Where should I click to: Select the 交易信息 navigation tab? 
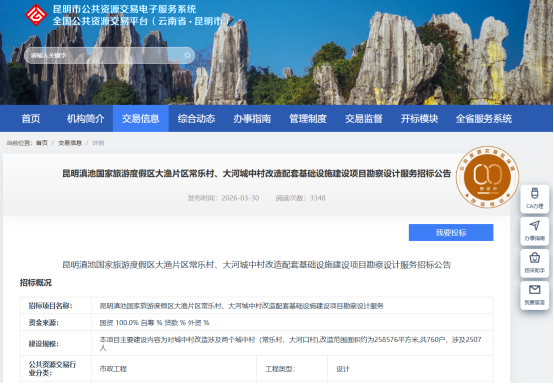[141, 119]
